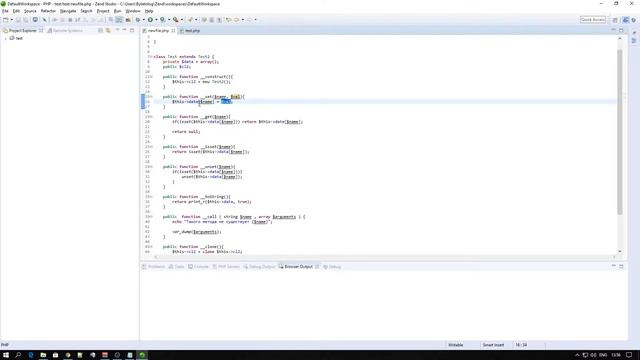The height and width of the screenshot is (360, 640).
Task: Minimize the Project Explorer panel
Action: pos(124,30)
